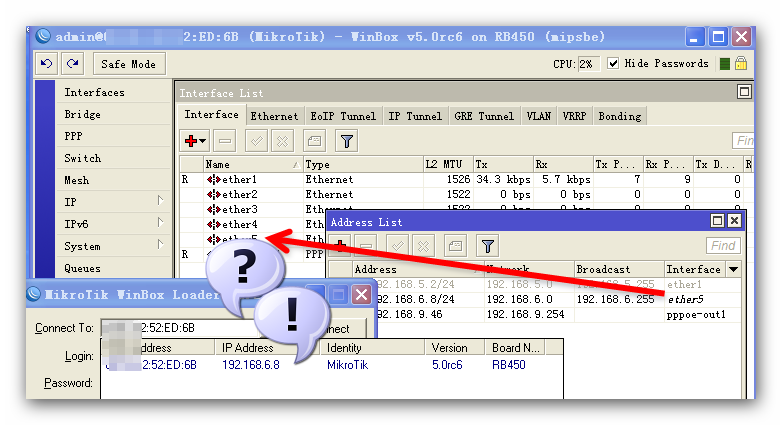Sort by the Type column header
The image size is (782, 425).
pyautogui.click(x=363, y=164)
